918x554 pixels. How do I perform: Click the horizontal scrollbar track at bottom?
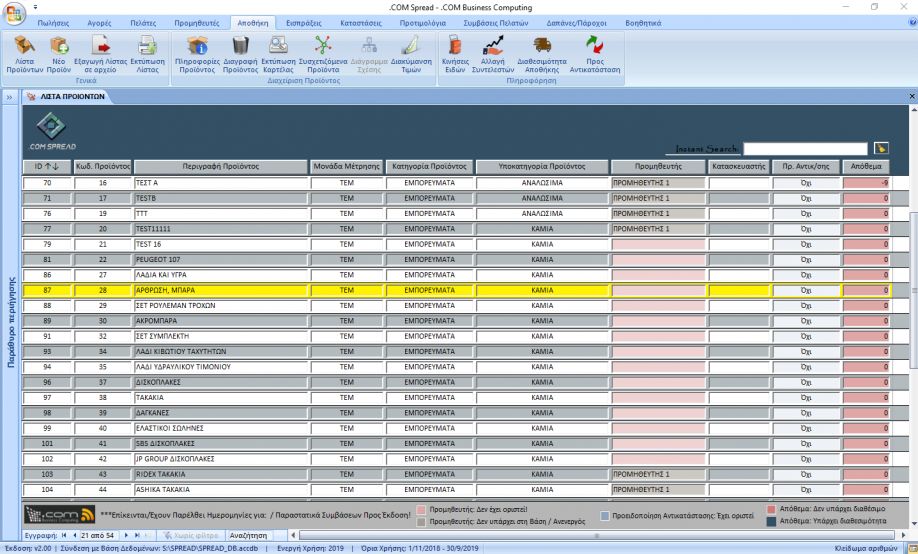[597, 535]
